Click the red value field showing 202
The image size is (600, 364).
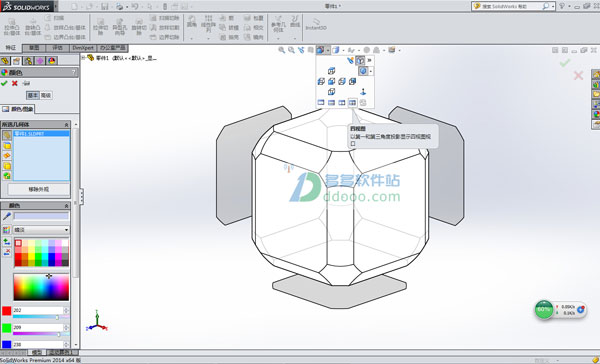tap(38, 310)
